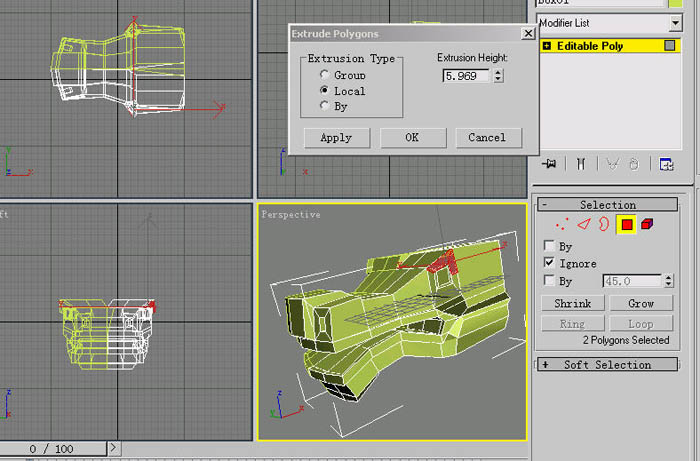700x461 pixels.
Task: Select Polygon sub-object level icon
Action: [x=626, y=224]
